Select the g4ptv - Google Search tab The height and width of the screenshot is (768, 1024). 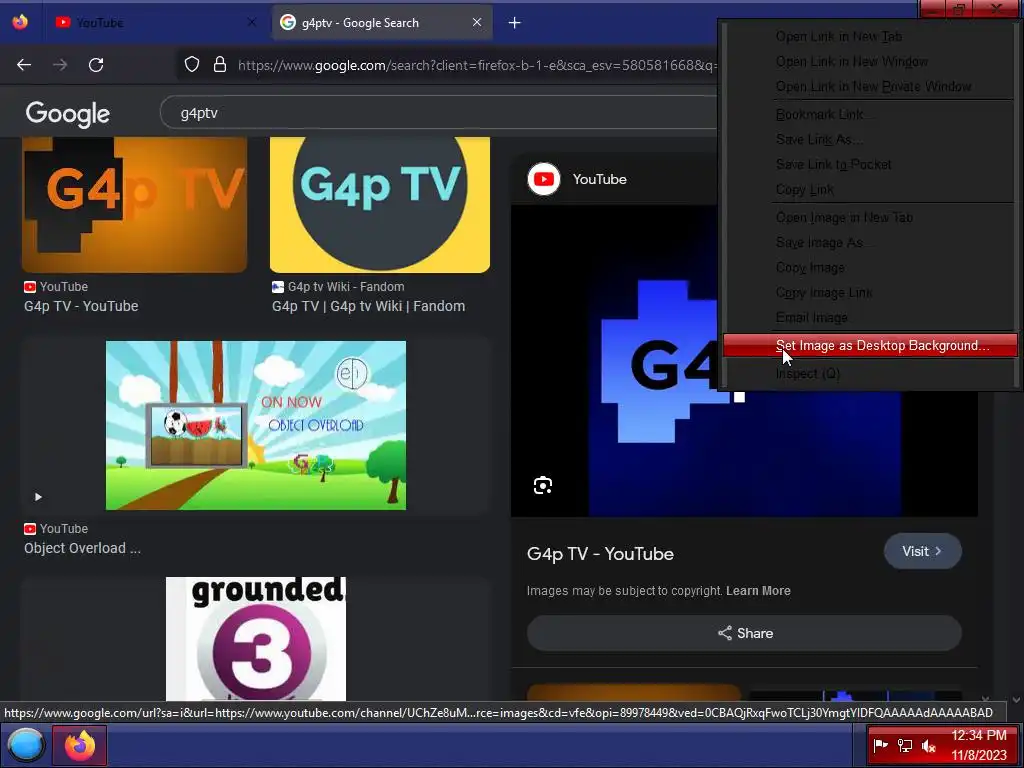(382, 22)
